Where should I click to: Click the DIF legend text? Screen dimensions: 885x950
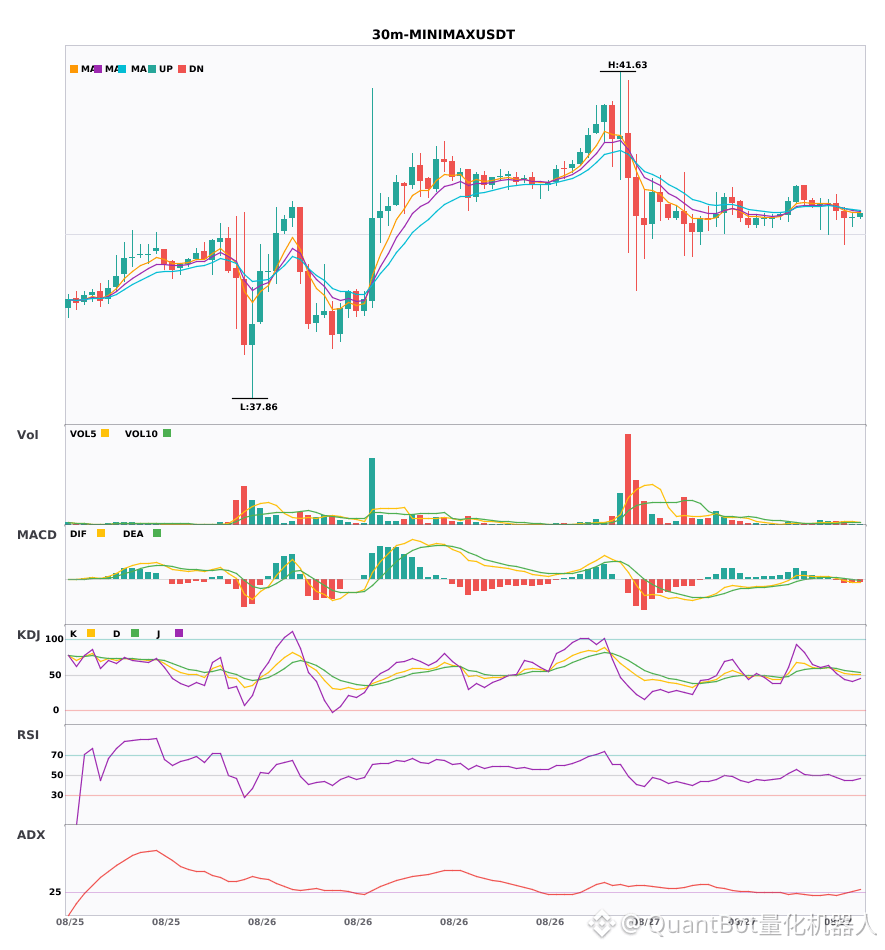point(78,534)
